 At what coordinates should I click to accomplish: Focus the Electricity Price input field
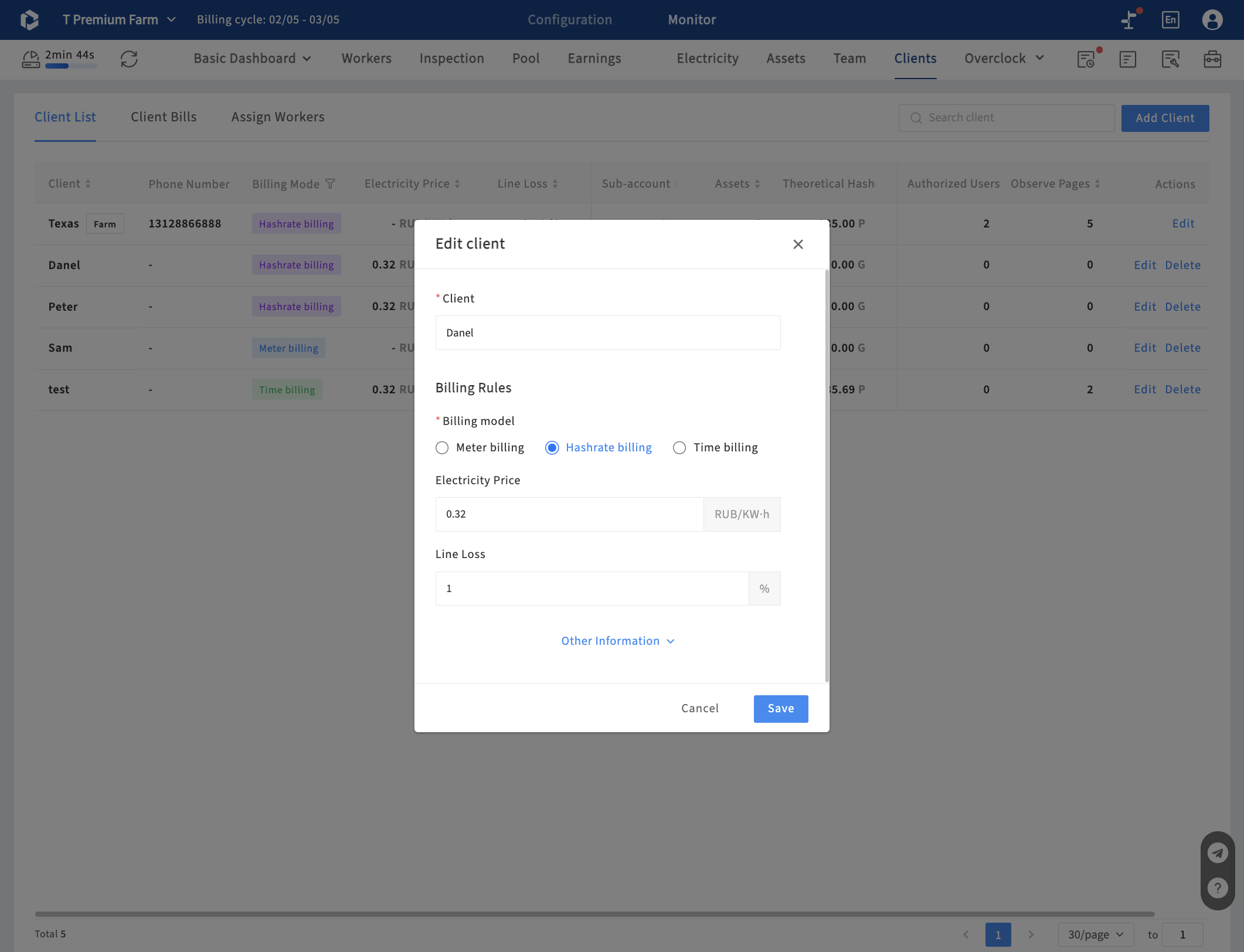click(569, 514)
